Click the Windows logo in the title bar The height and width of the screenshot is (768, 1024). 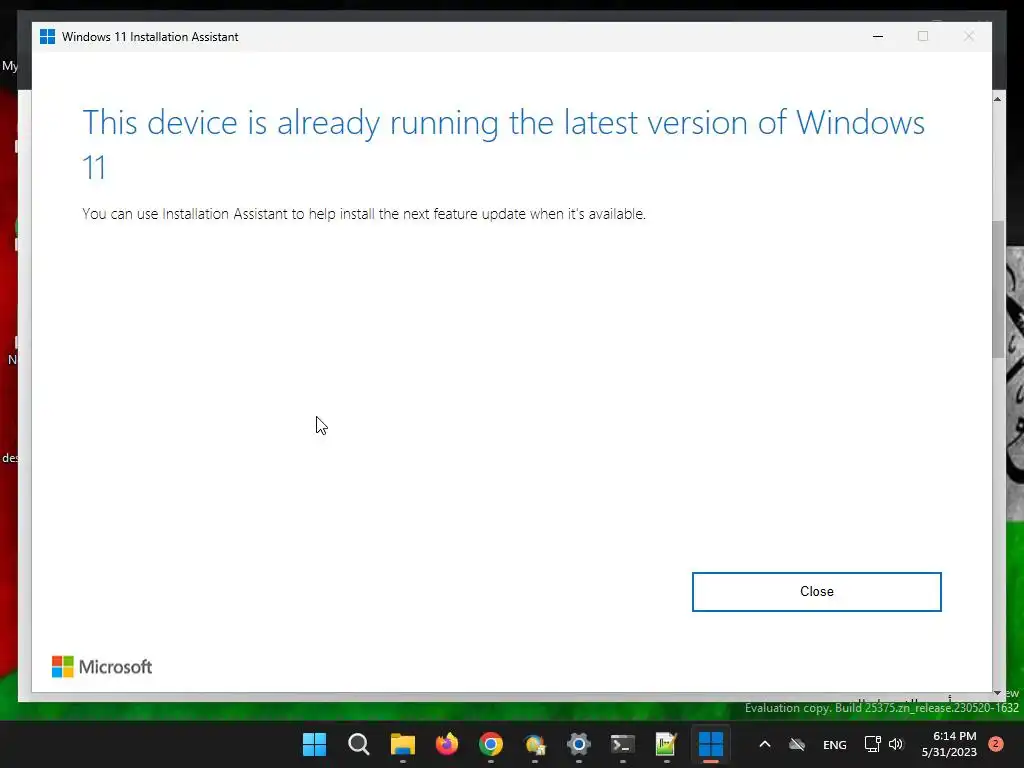(47, 37)
